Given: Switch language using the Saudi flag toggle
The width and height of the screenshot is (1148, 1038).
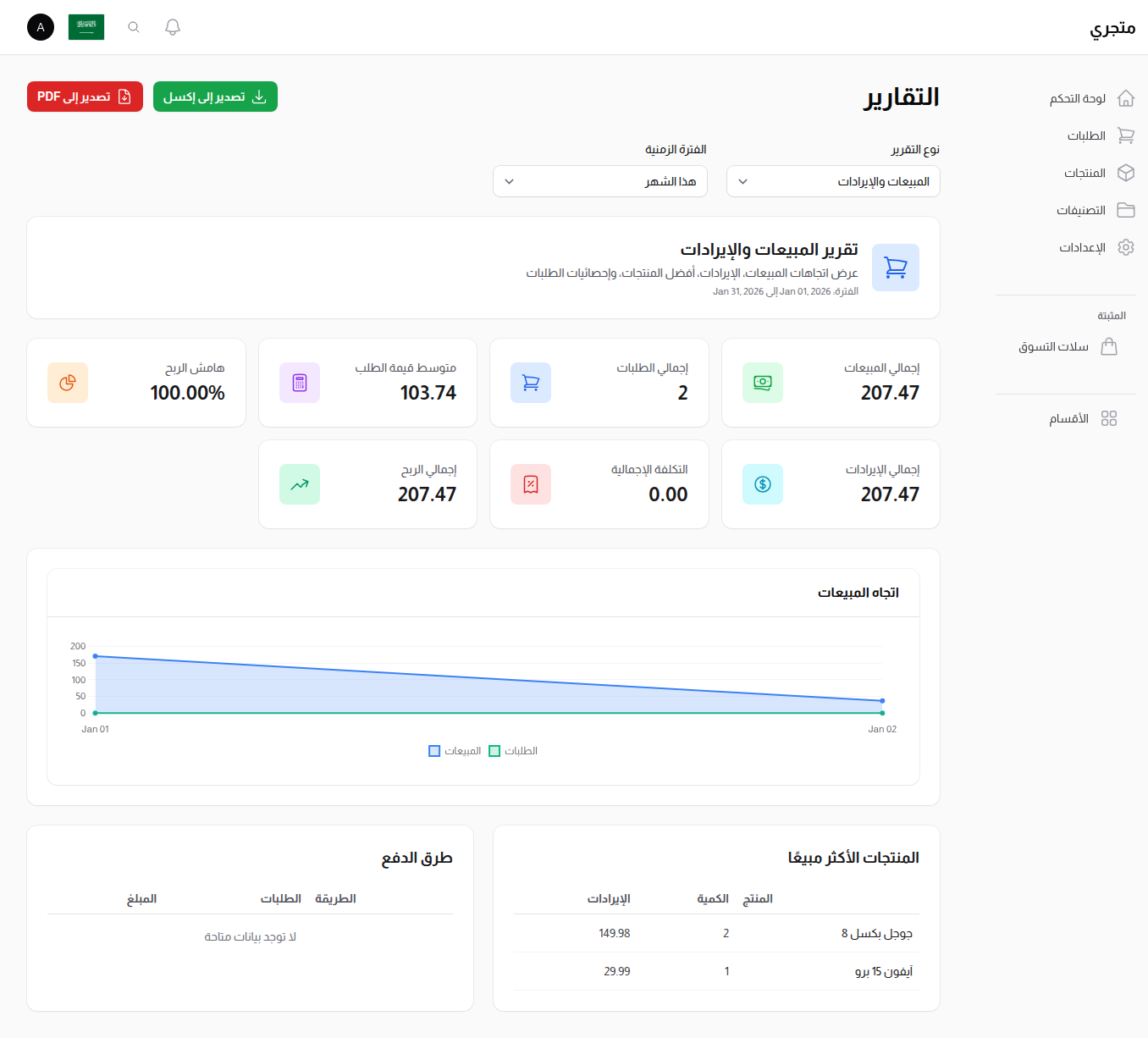Looking at the screenshot, I should click(86, 26).
